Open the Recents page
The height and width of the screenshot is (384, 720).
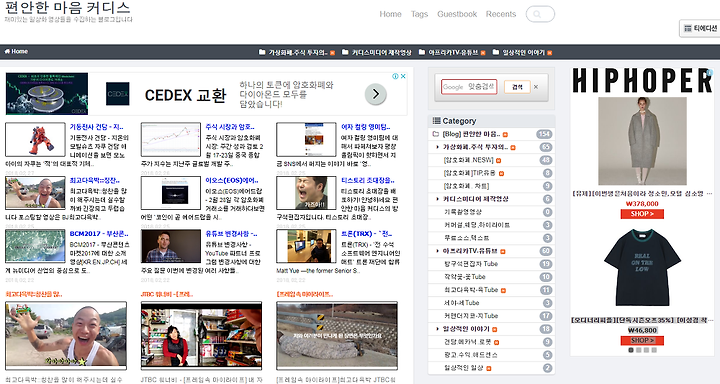[501, 14]
